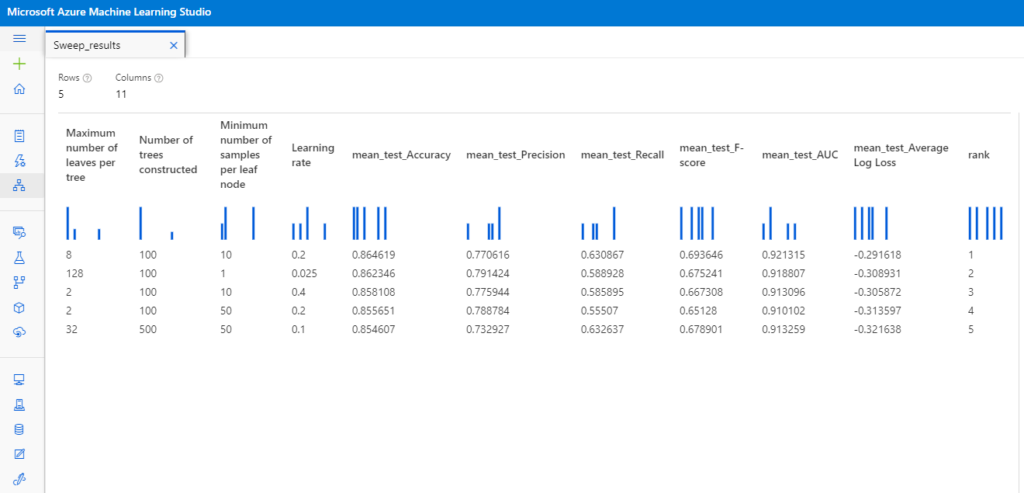Click the rank column header
This screenshot has height=493, width=1024.
coord(977,155)
